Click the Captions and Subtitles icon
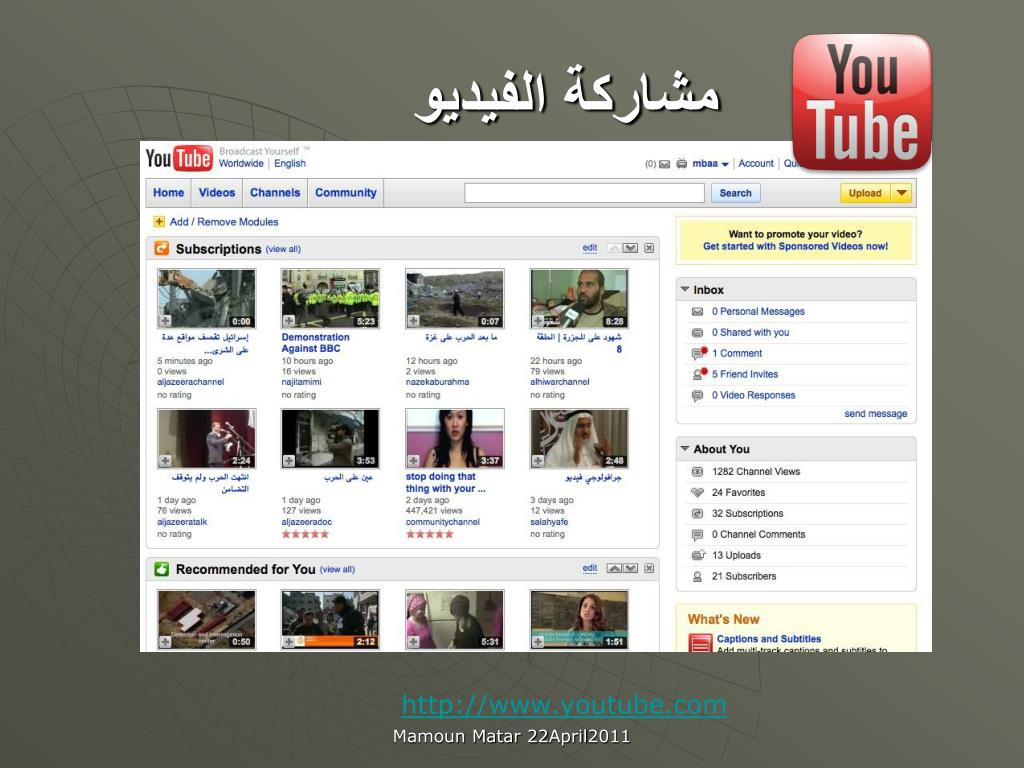The width and height of the screenshot is (1024, 768). click(x=700, y=643)
